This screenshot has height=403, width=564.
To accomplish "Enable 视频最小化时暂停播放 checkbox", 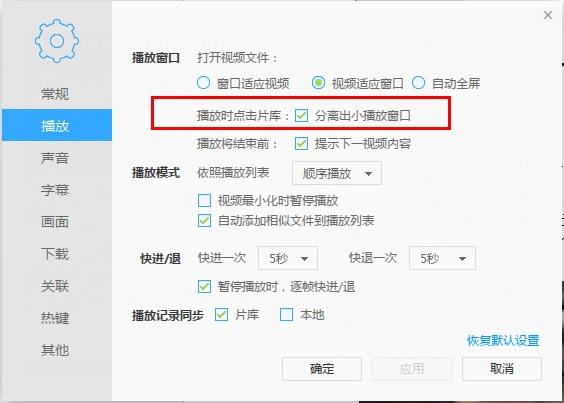I will 204,200.
